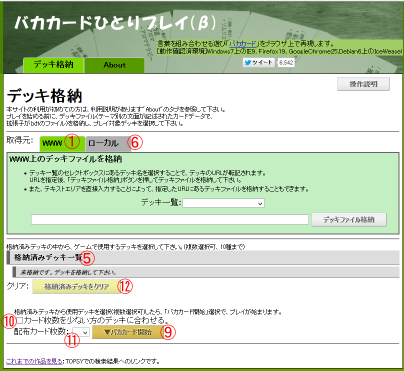Expand the デッキ一覧 dropdown
Image resolution: width=404 pixels, height=371 pixels.
pos(223,203)
